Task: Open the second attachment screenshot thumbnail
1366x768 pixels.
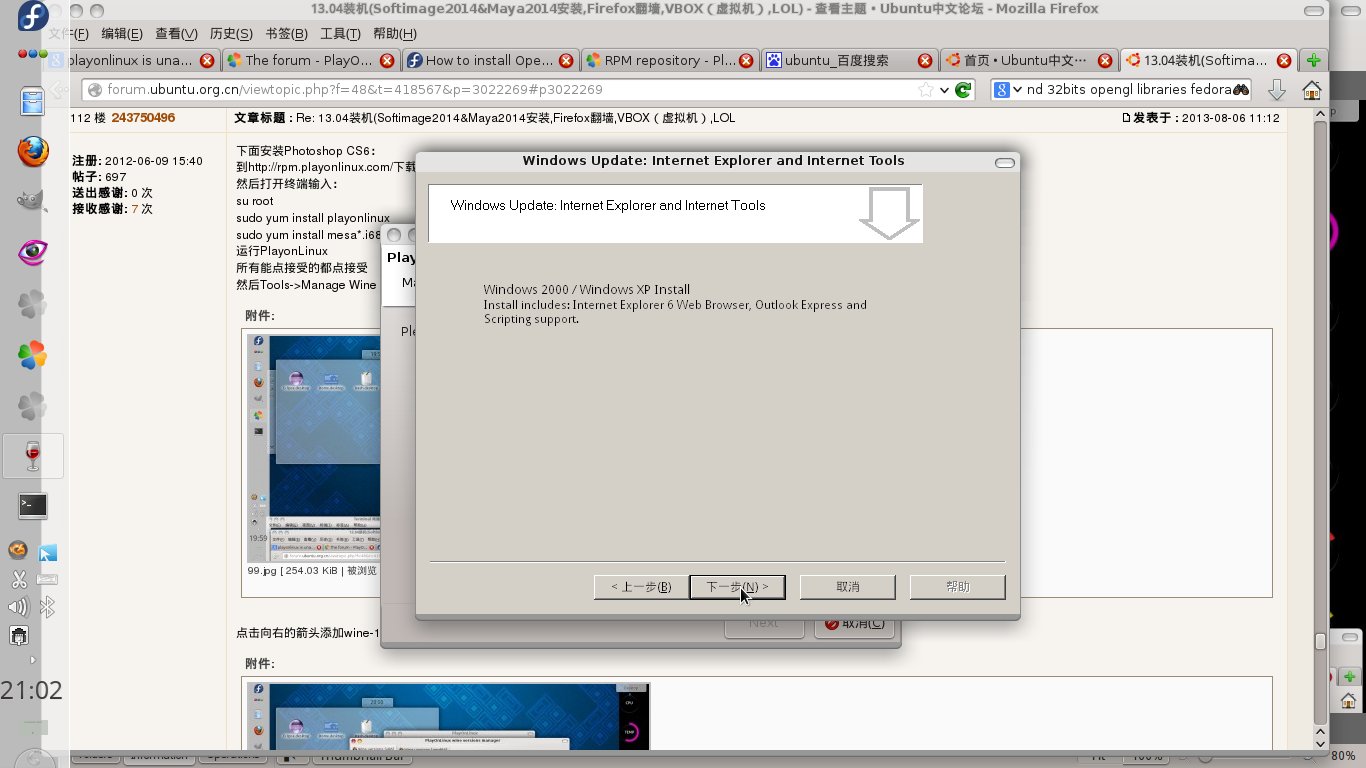Action: pos(449,716)
